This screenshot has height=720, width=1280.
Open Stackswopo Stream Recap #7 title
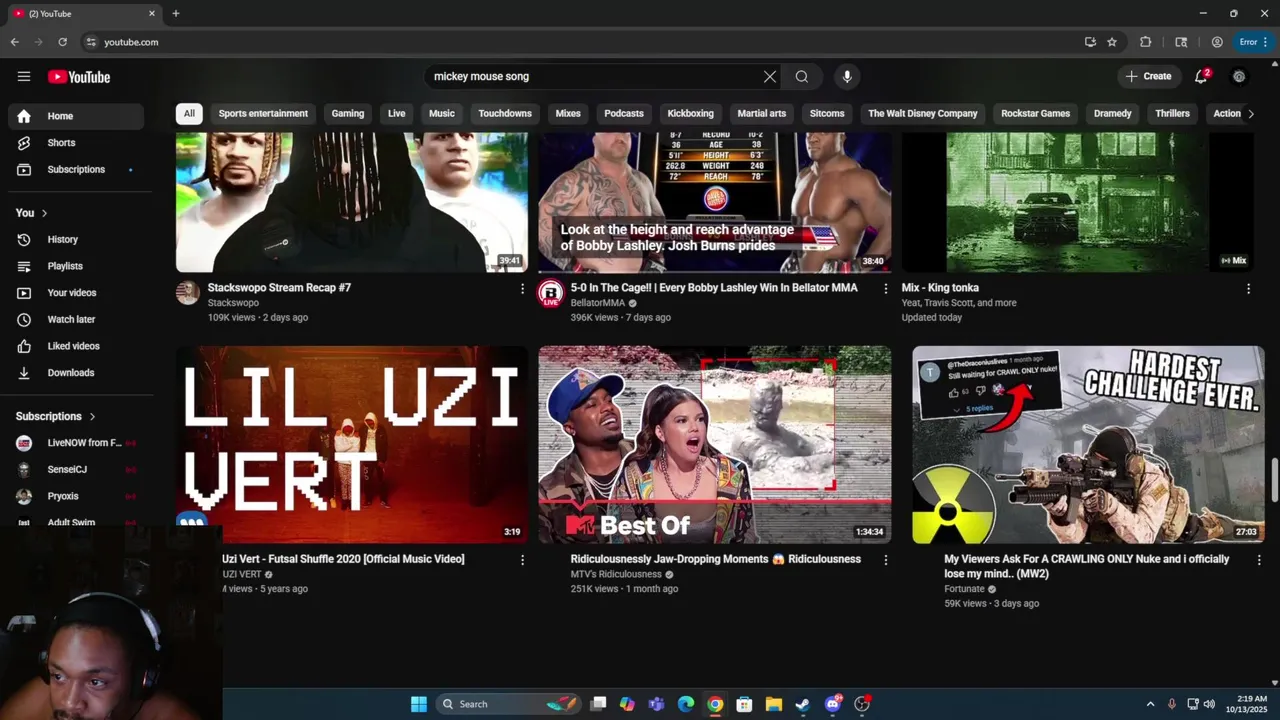click(x=279, y=288)
